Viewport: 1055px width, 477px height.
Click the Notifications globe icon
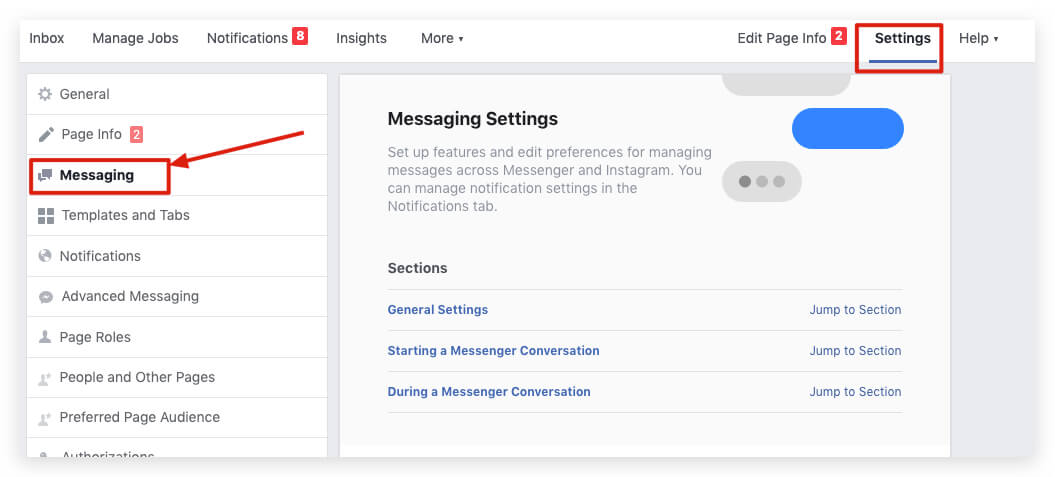tap(45, 256)
